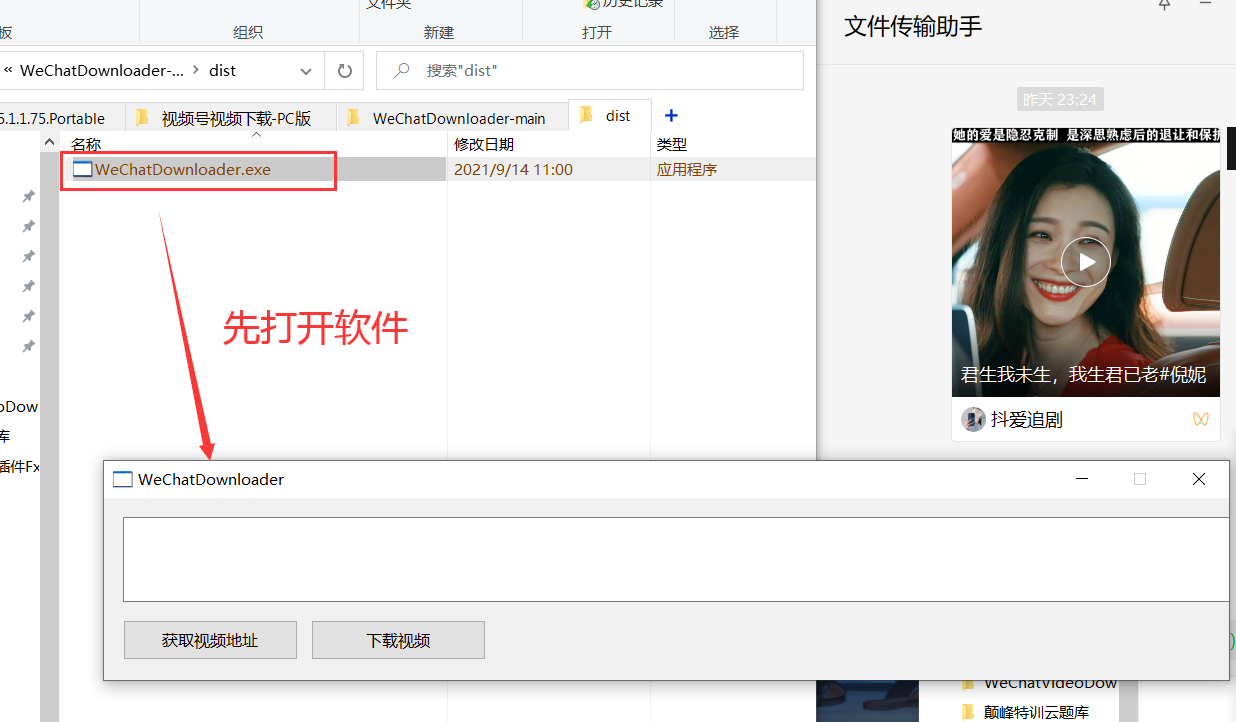Image resolution: width=1236 pixels, height=722 pixels.
Task: Click the 下载视频 button in WeChatDownloader
Action: tap(397, 639)
